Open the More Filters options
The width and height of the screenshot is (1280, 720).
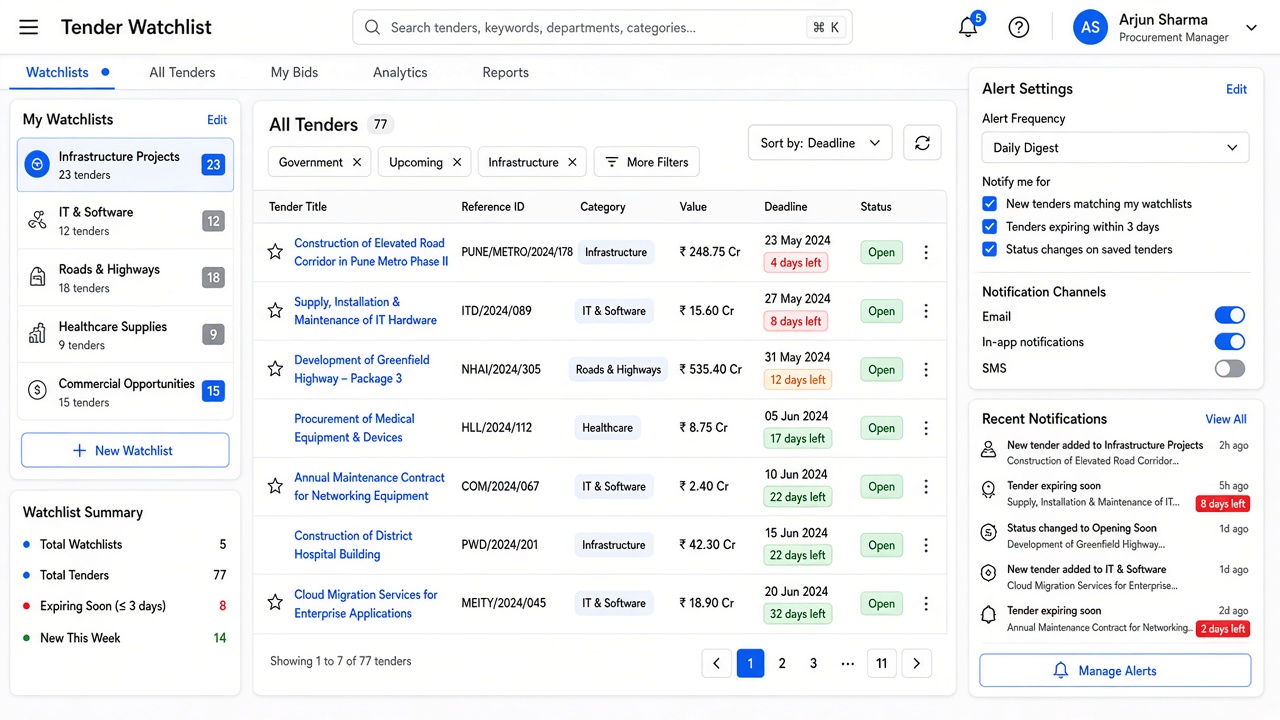[647, 162]
